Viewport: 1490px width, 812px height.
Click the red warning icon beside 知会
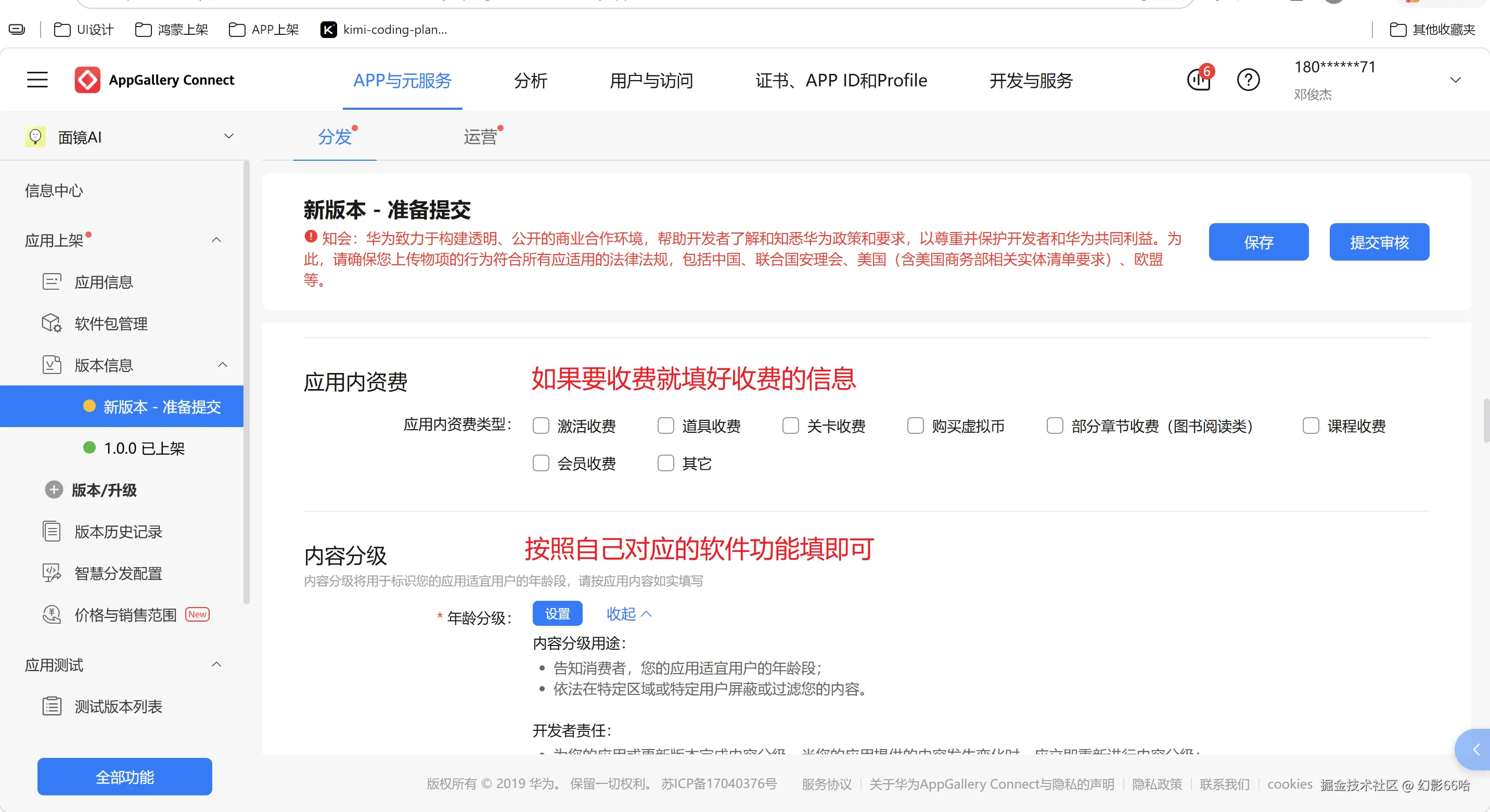pos(311,237)
